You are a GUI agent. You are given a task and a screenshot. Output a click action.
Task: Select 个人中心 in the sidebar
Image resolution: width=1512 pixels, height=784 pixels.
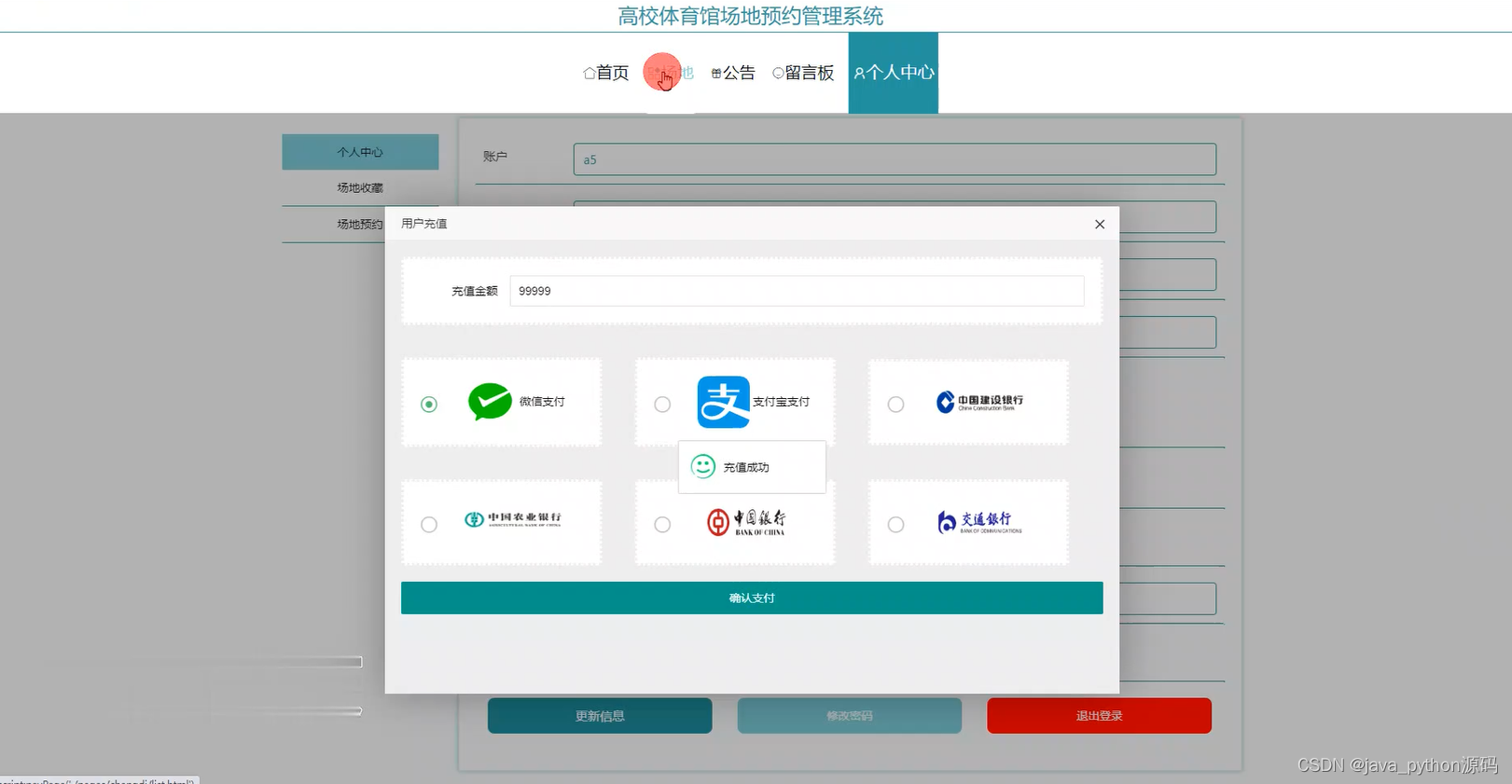pos(360,152)
